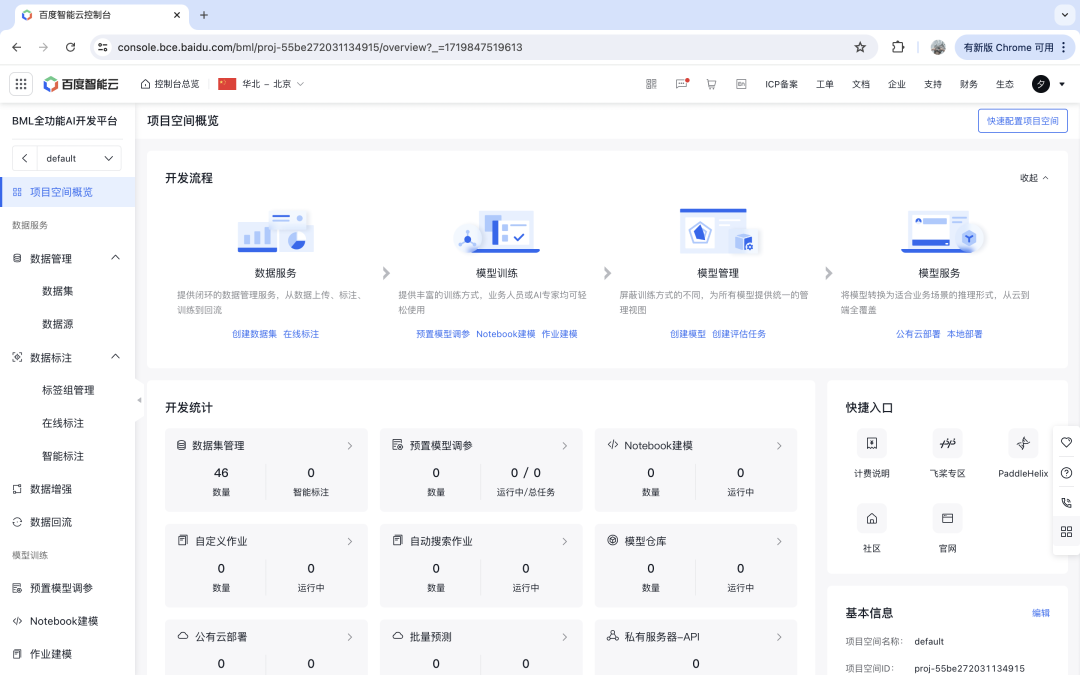Click the 编辑 link in 基本信息 panel

point(1041,612)
